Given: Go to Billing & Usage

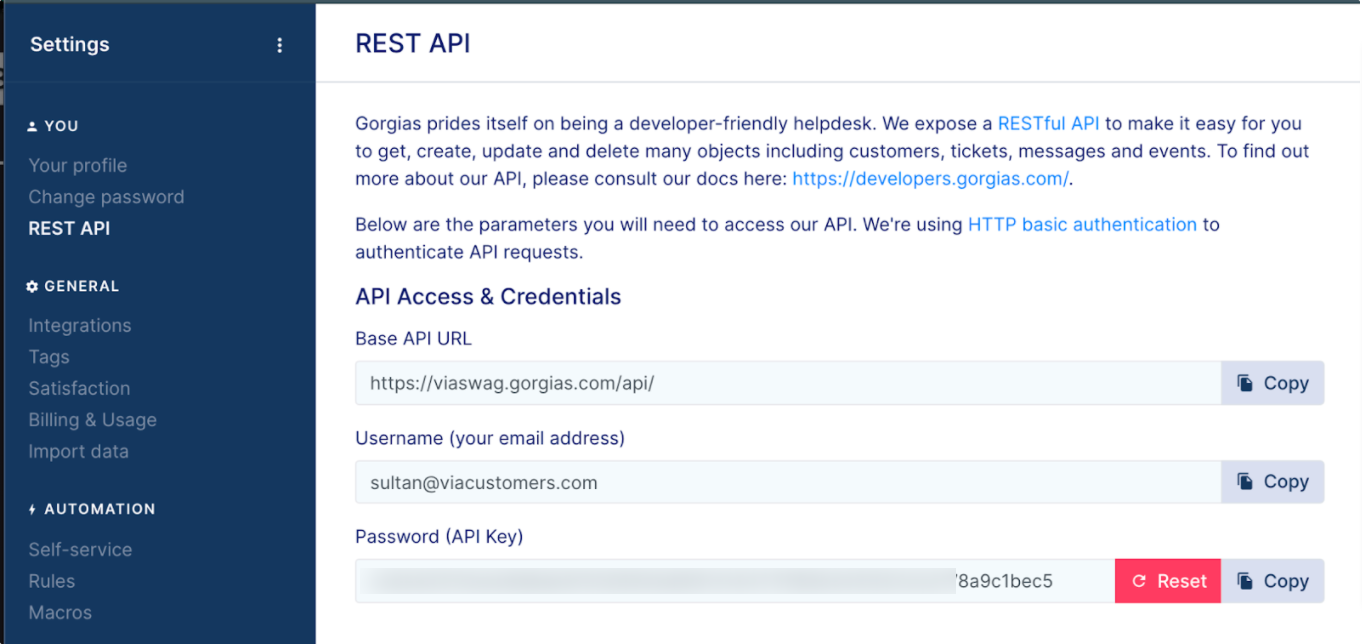Looking at the screenshot, I should point(92,420).
